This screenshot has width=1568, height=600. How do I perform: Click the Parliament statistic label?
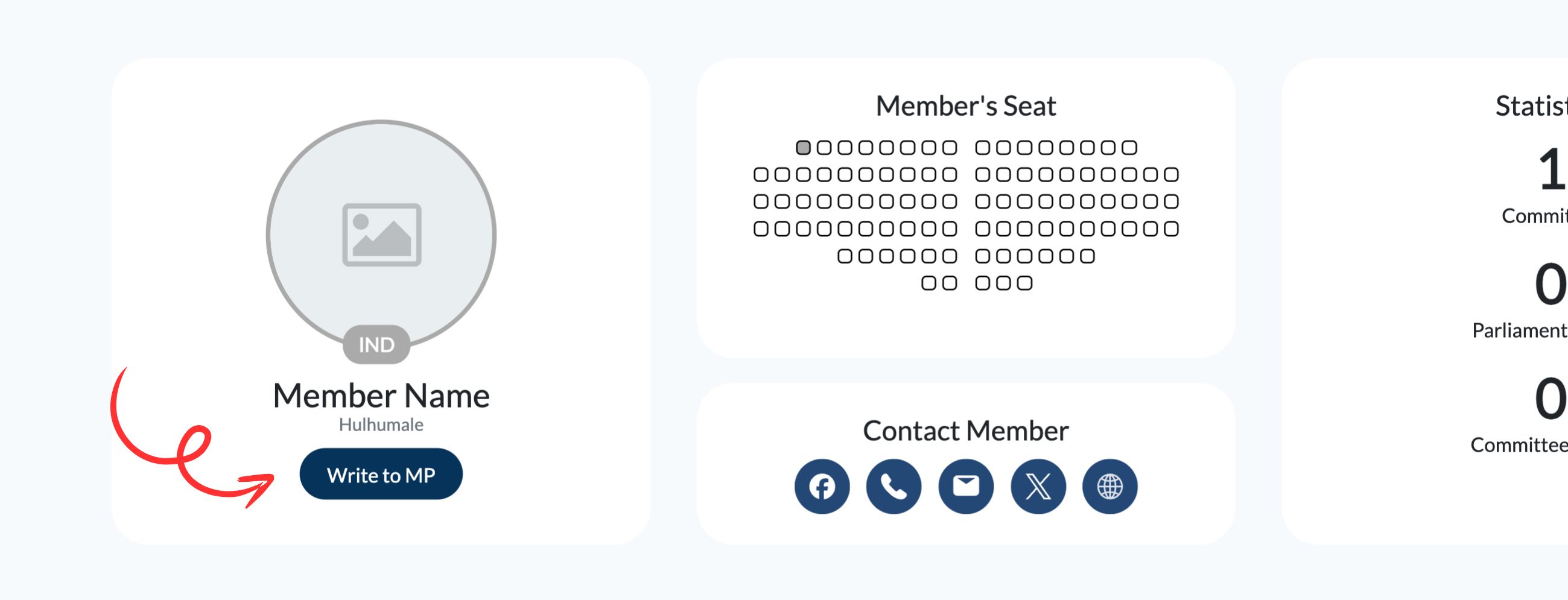pyautogui.click(x=1520, y=330)
